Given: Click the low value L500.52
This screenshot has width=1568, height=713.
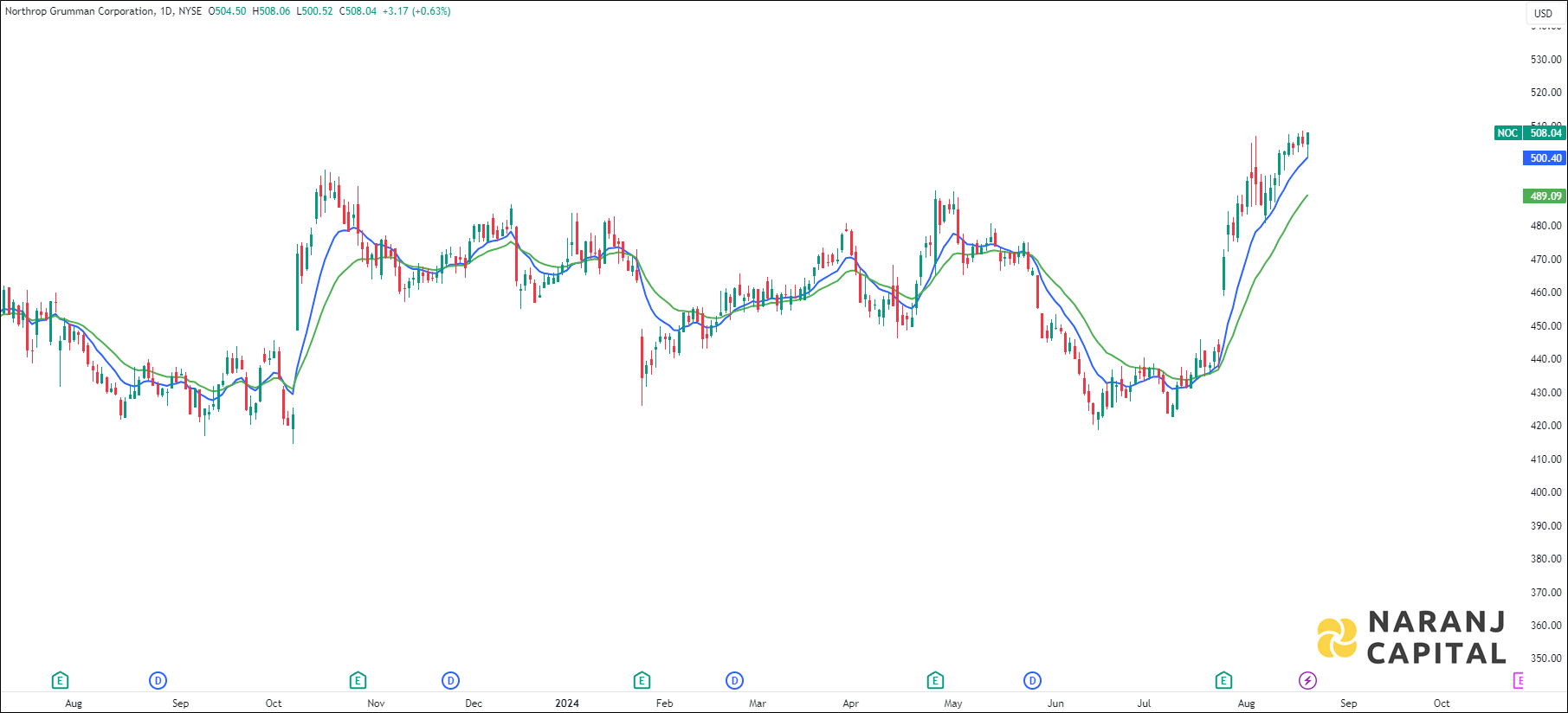Looking at the screenshot, I should [314, 11].
